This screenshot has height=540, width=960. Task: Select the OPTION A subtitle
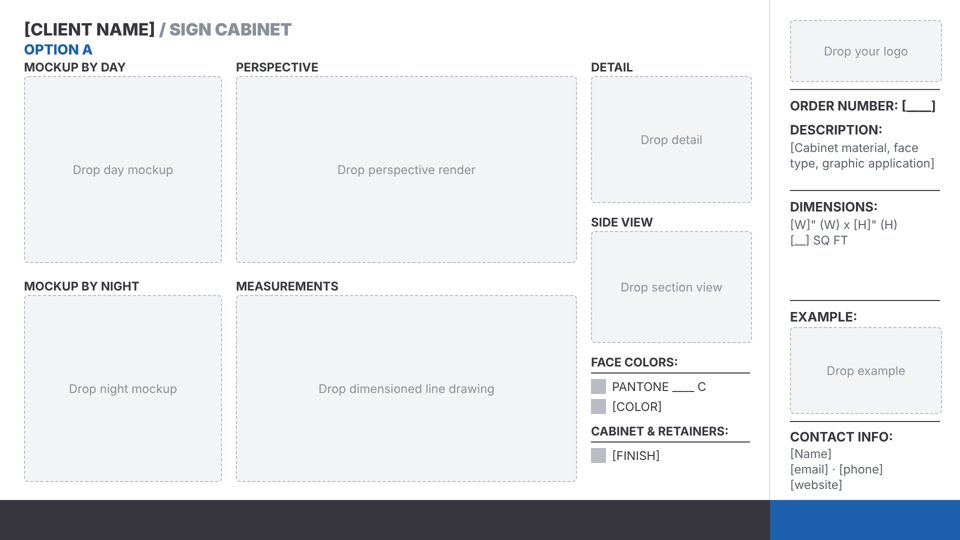[58, 50]
